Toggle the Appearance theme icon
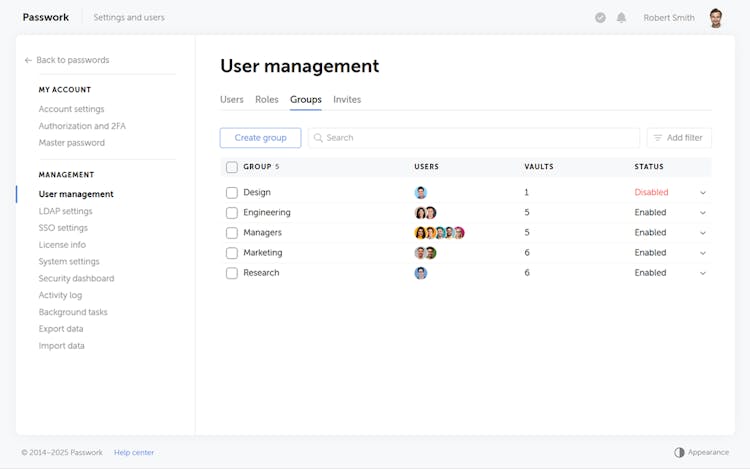 click(x=680, y=452)
